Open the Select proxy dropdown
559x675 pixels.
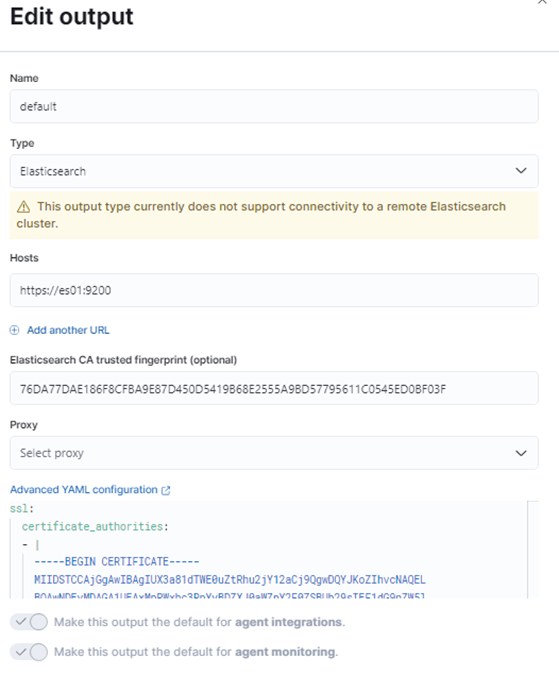tap(274, 453)
